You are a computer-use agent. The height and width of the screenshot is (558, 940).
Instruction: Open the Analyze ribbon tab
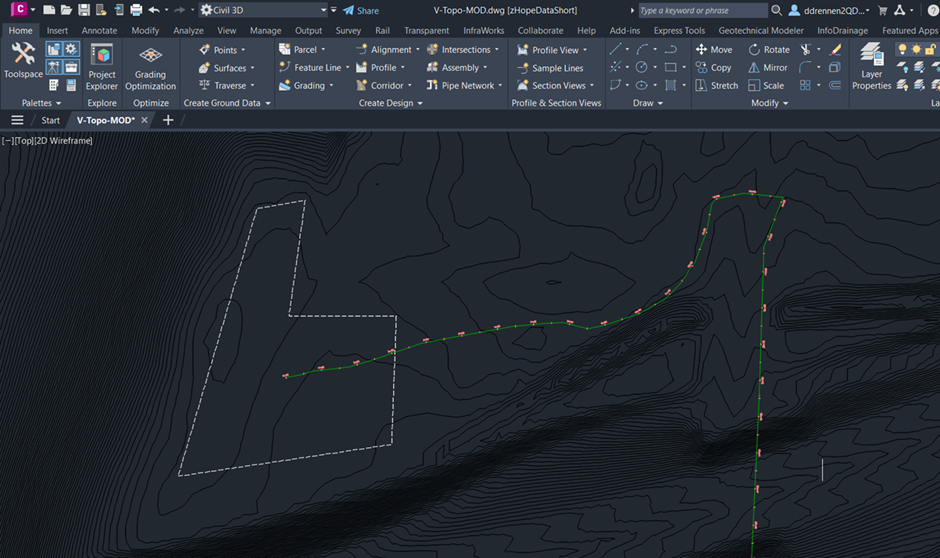point(188,30)
